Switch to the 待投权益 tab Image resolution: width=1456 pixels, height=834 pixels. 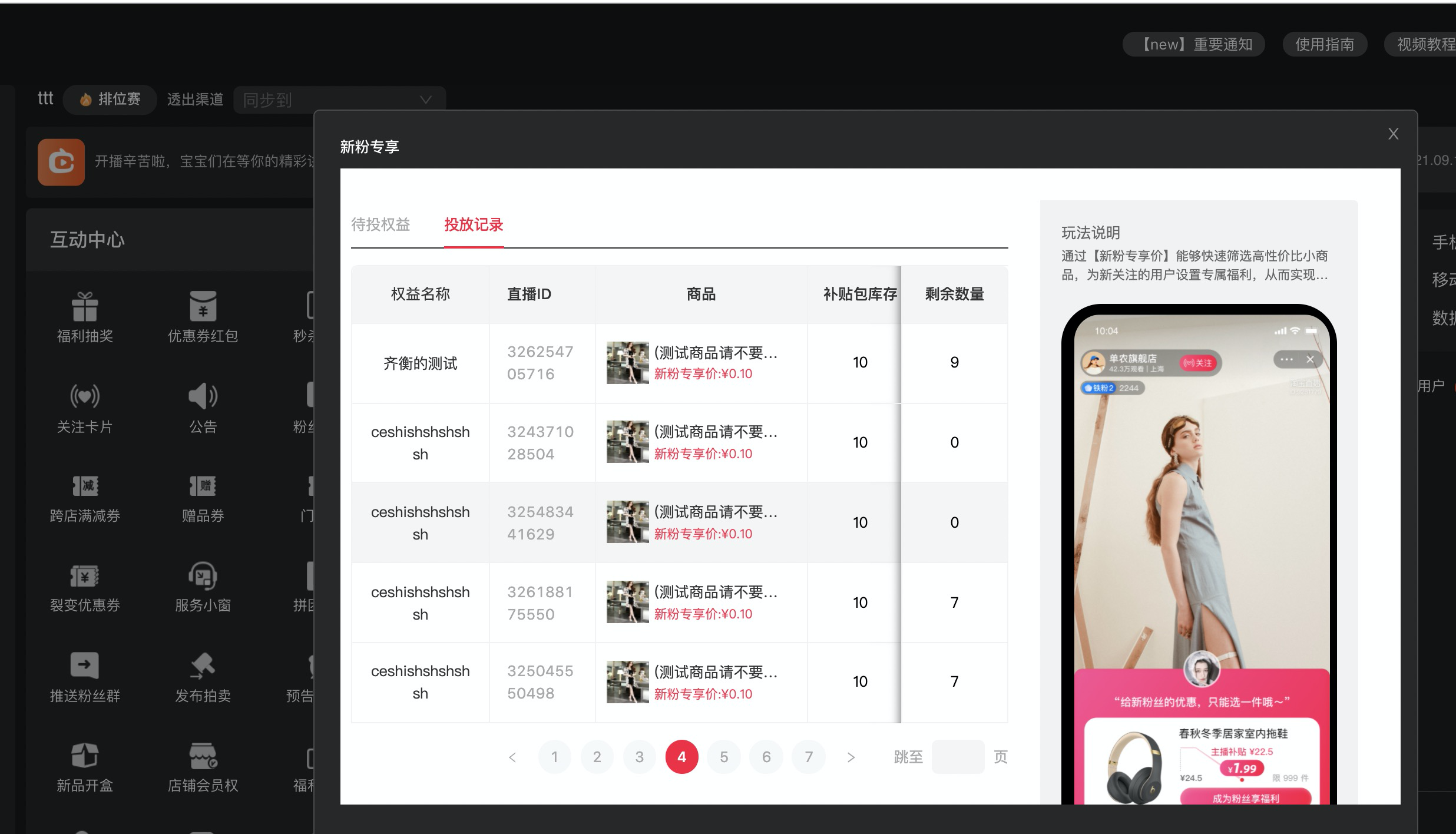(x=380, y=224)
